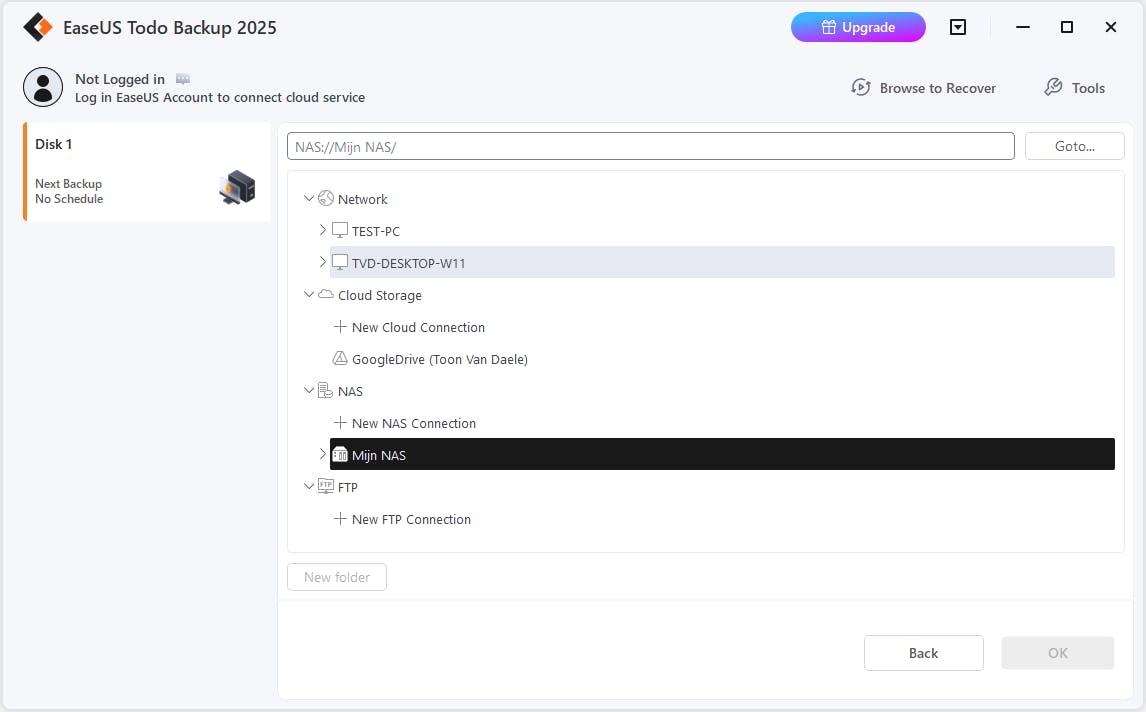Click the Cloud Storage cloud icon
Screen dimensions: 1146x712
pyautogui.click(x=326, y=294)
